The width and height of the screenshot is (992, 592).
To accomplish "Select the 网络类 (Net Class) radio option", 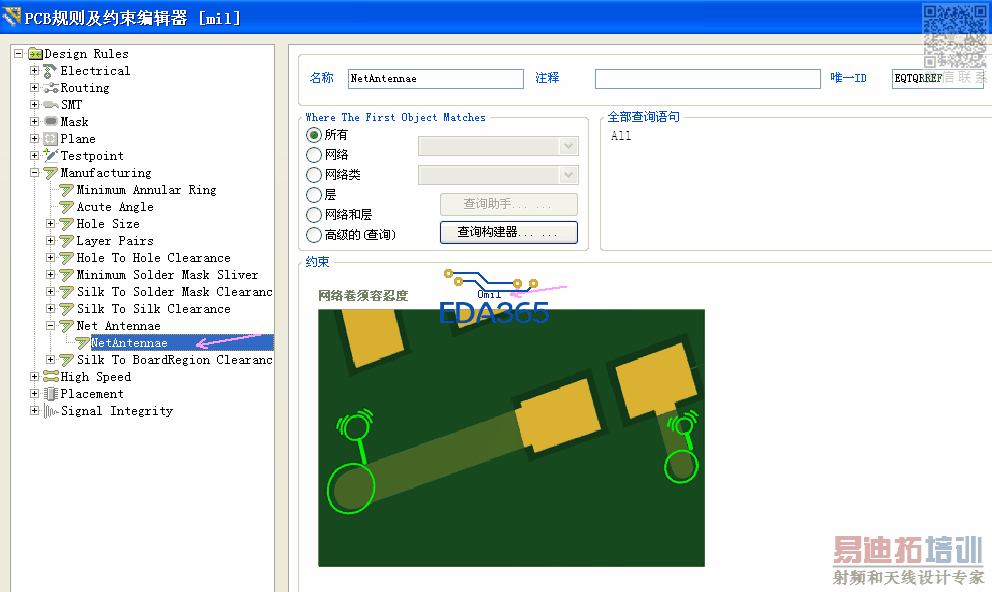I will tap(314, 175).
